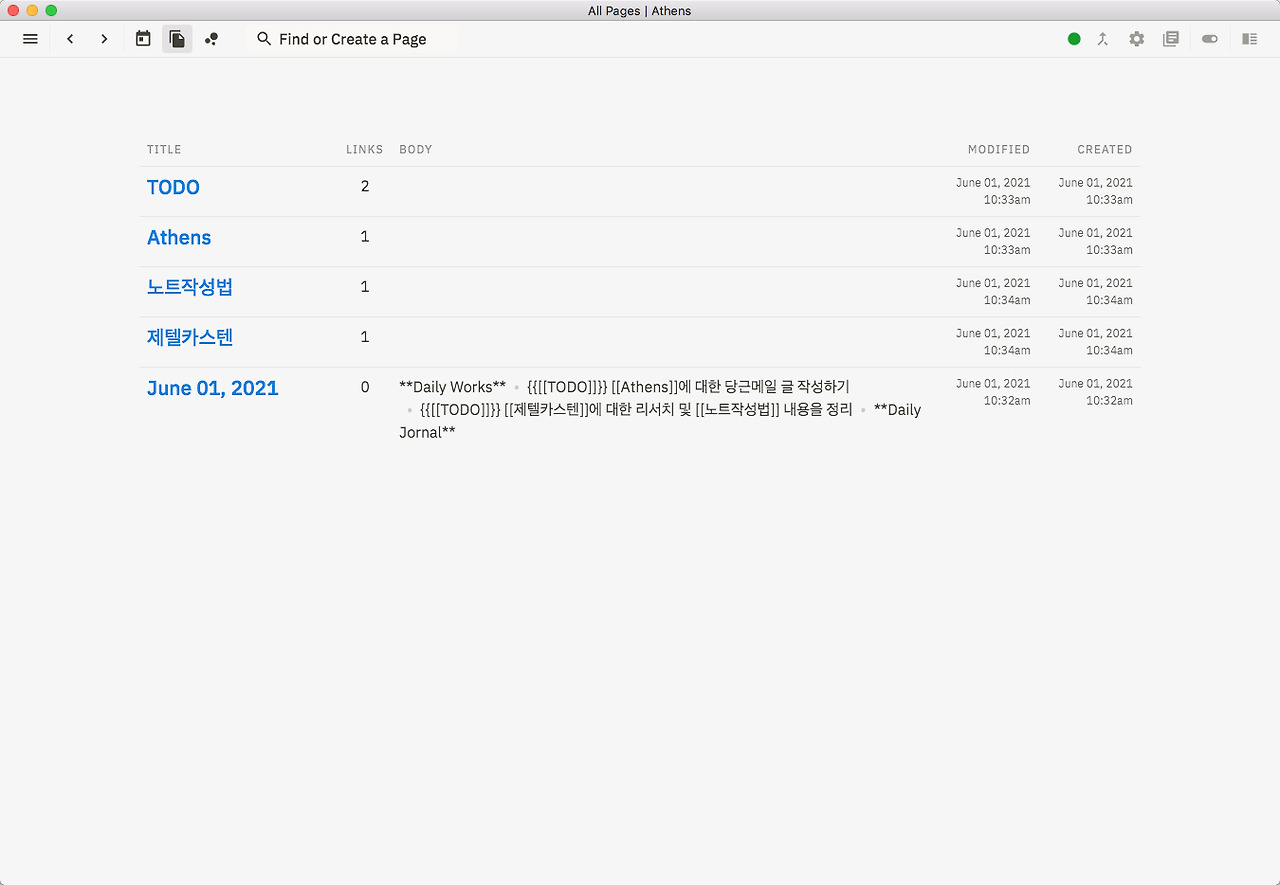Select the All Pages icon in toolbar
Image resolution: width=1280 pixels, height=885 pixels.
(177, 39)
